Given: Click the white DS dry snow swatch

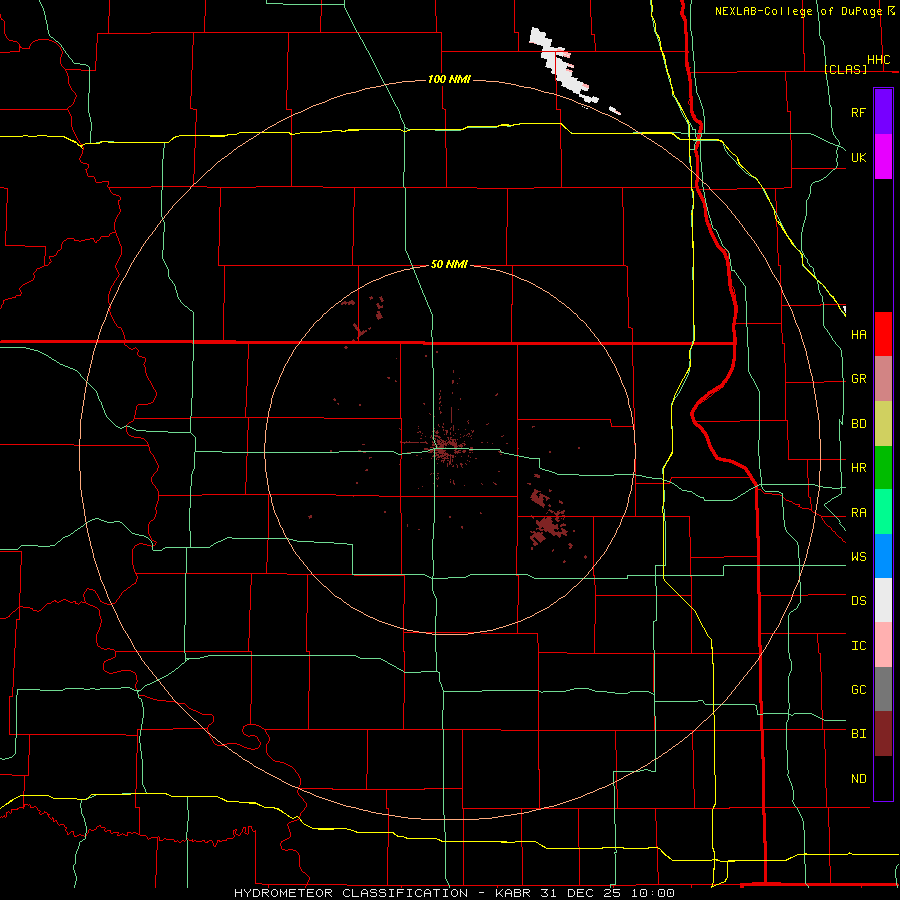Looking at the screenshot, I should click(883, 600).
